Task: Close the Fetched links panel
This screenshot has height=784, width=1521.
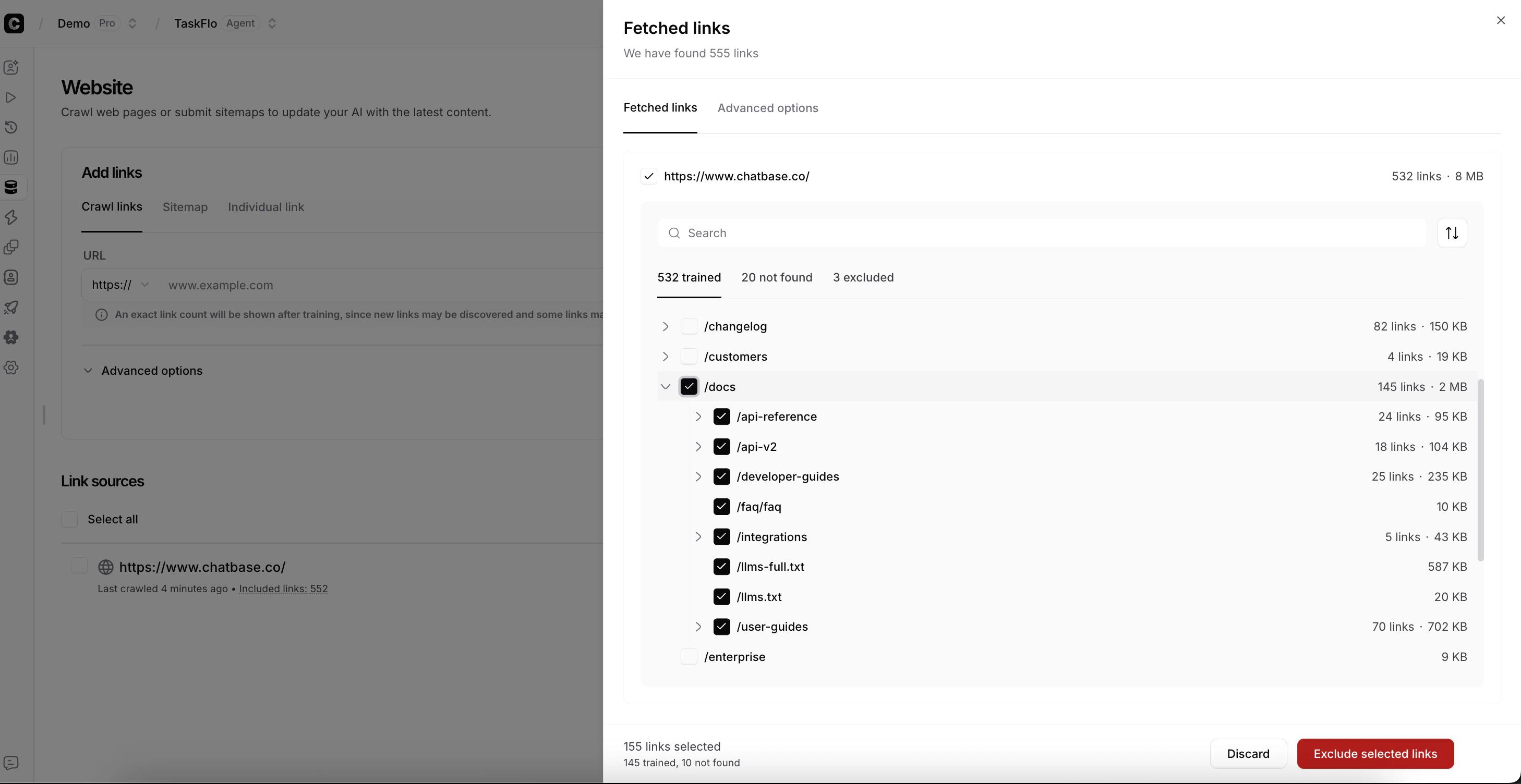Action: tap(1501, 20)
